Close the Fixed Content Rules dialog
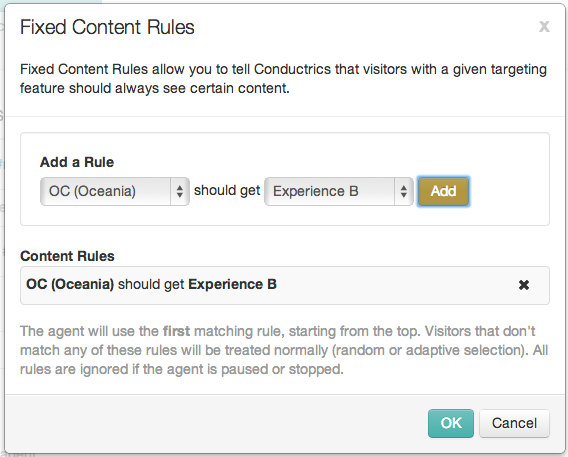 (x=544, y=26)
